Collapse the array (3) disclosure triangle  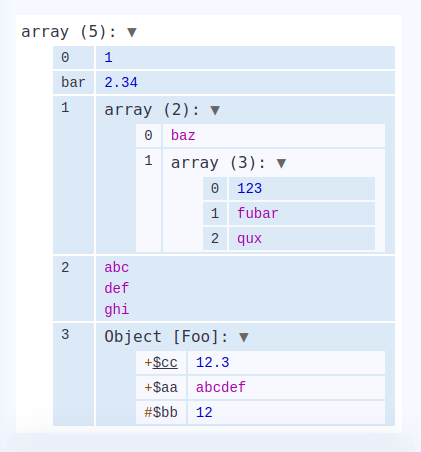tap(282, 163)
